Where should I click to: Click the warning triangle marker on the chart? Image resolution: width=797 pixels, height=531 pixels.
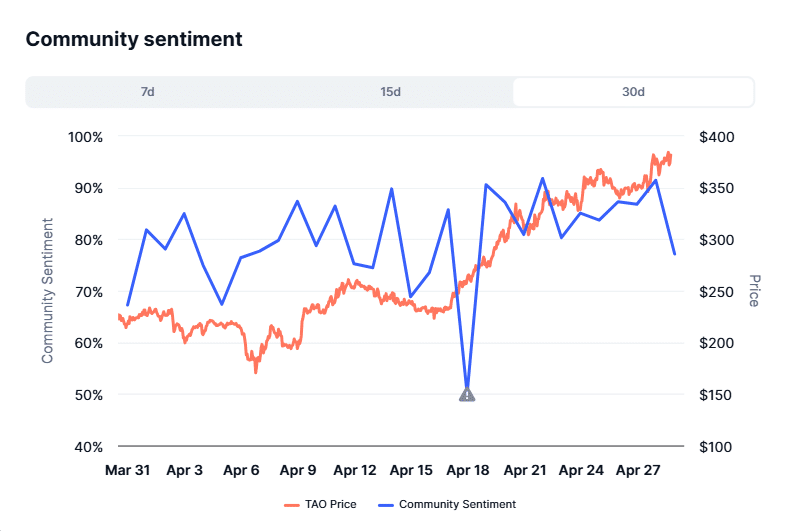click(467, 395)
